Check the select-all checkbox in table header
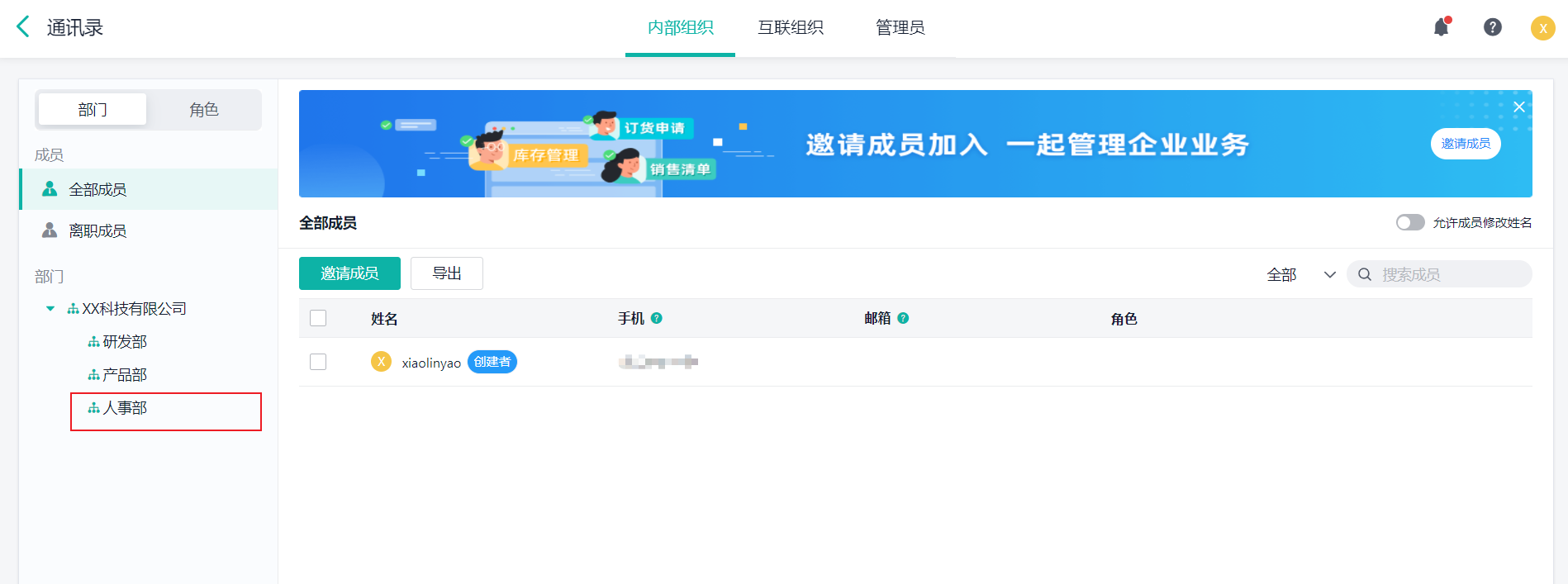Screen dimensions: 1568x584 tap(318, 318)
